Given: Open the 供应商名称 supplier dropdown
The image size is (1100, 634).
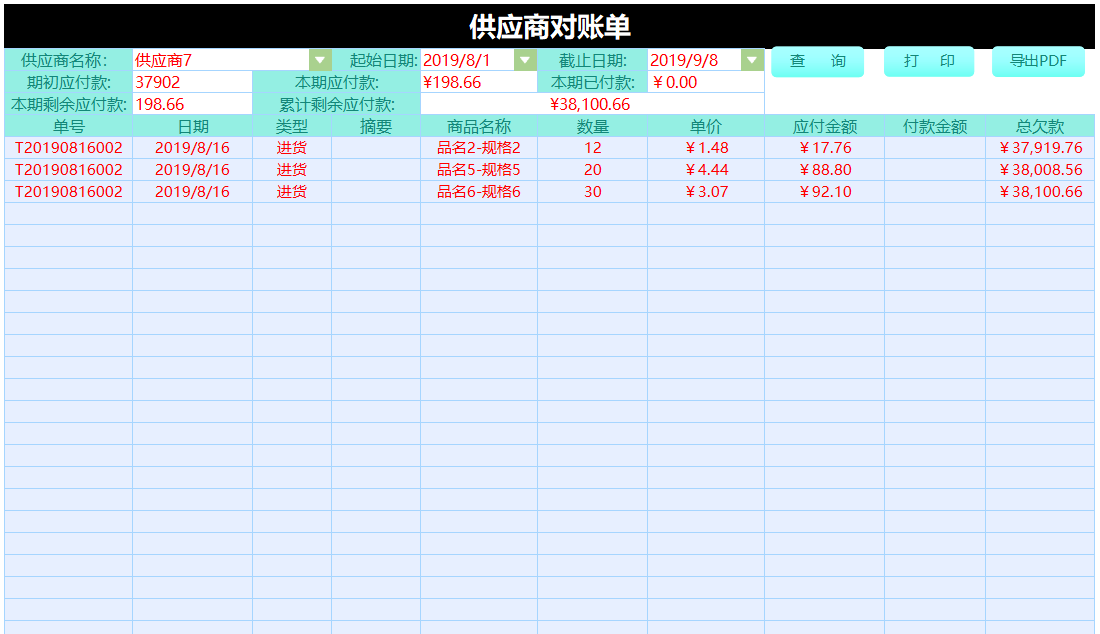Looking at the screenshot, I should point(319,60).
